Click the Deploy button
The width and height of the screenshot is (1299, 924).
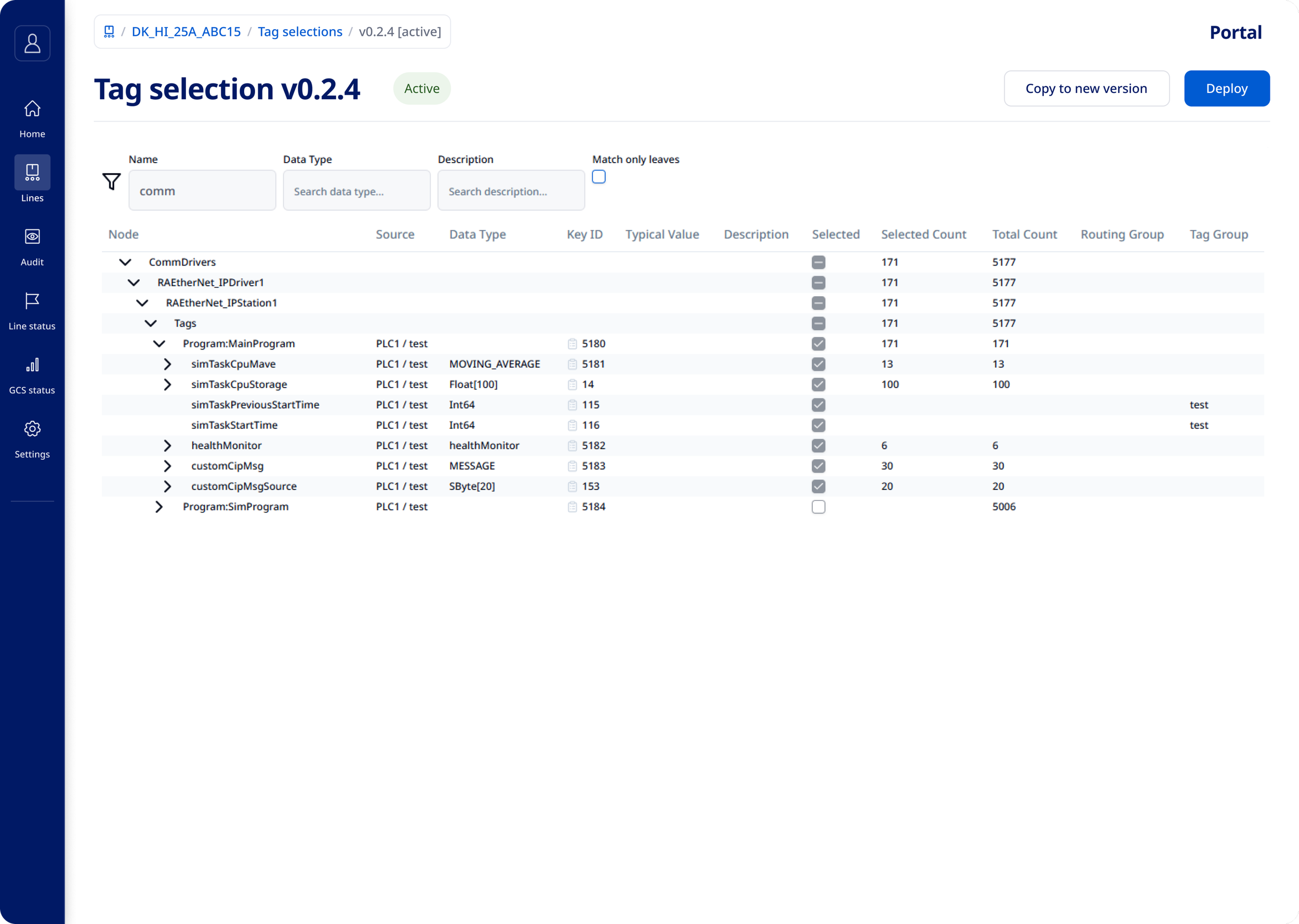point(1226,89)
